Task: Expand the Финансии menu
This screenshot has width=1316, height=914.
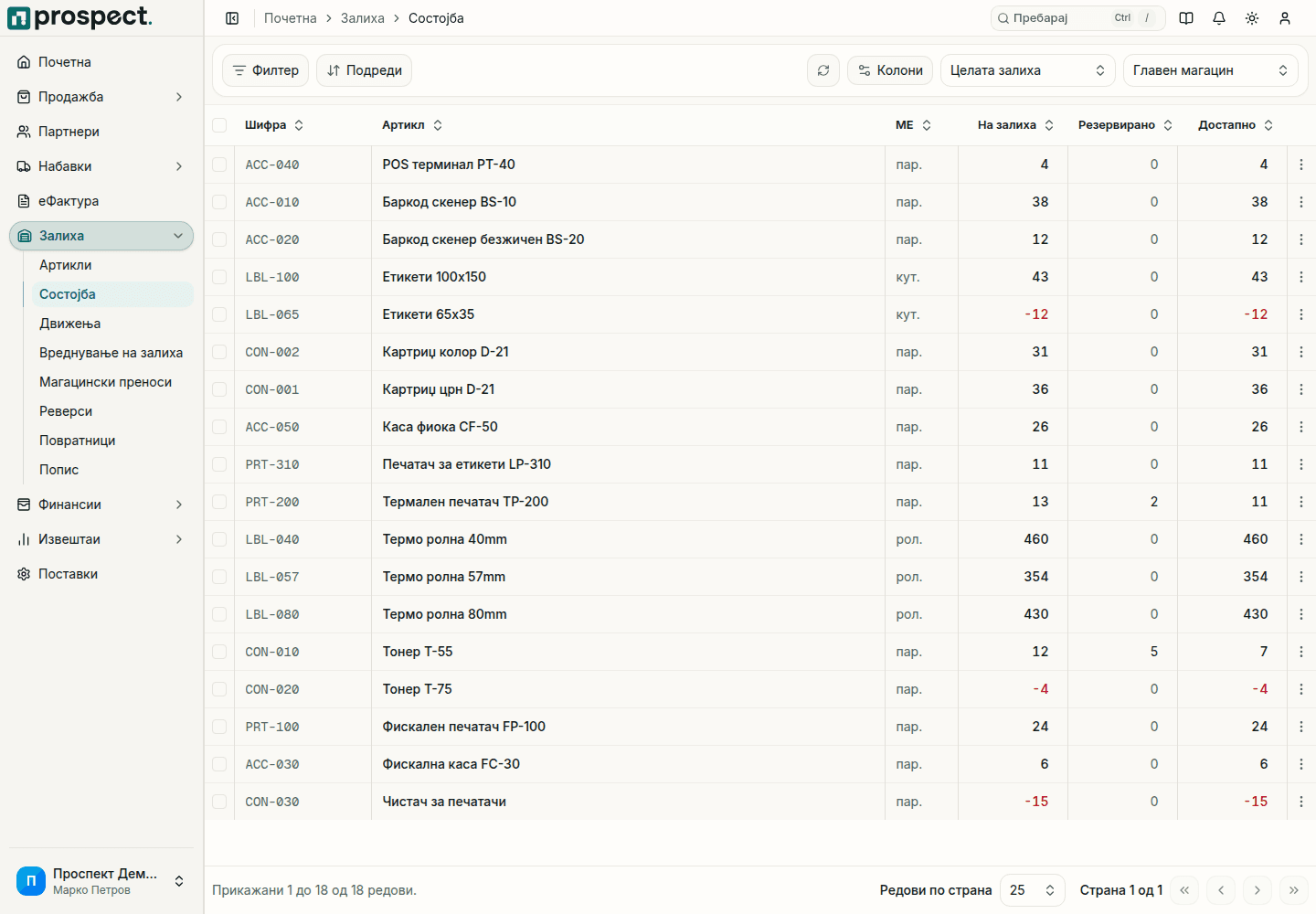Action: click(101, 505)
